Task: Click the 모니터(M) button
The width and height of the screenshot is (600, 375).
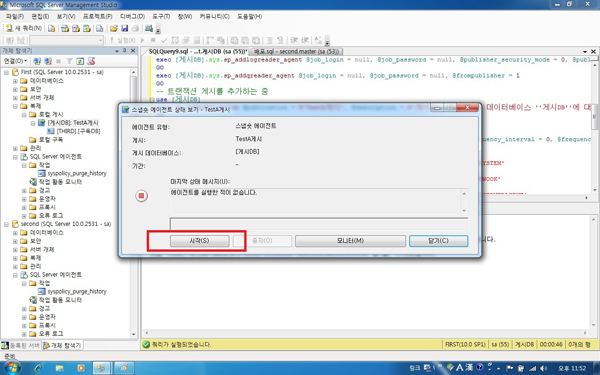Action: click(350, 241)
